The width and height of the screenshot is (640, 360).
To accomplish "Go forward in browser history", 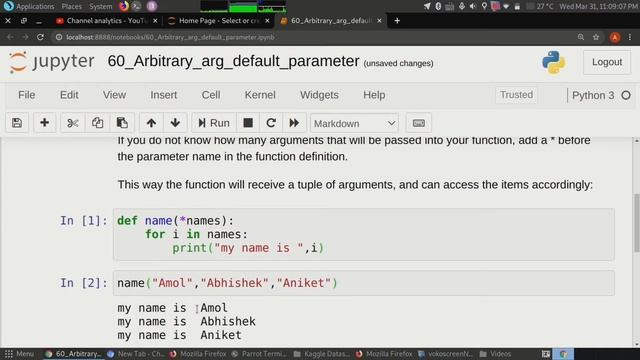I will tap(25, 37).
